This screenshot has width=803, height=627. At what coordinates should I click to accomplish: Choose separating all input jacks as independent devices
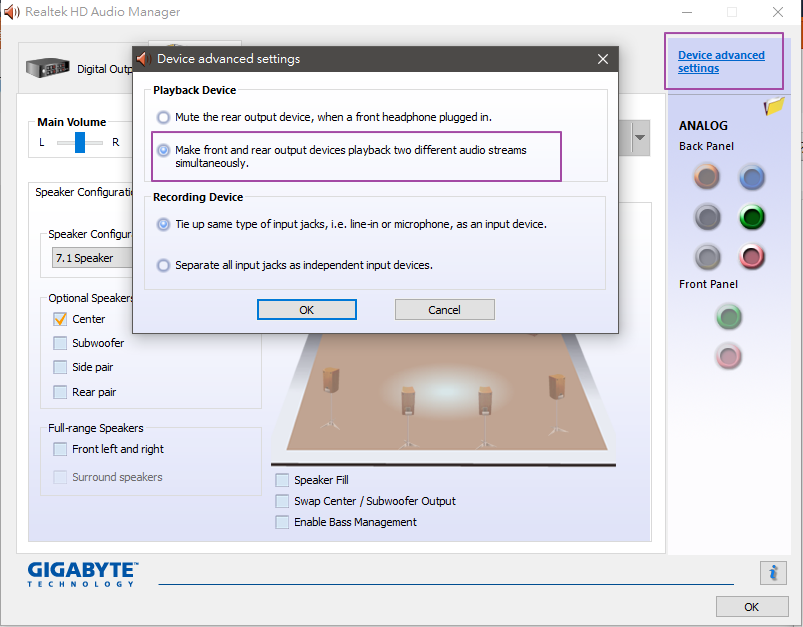(163, 265)
